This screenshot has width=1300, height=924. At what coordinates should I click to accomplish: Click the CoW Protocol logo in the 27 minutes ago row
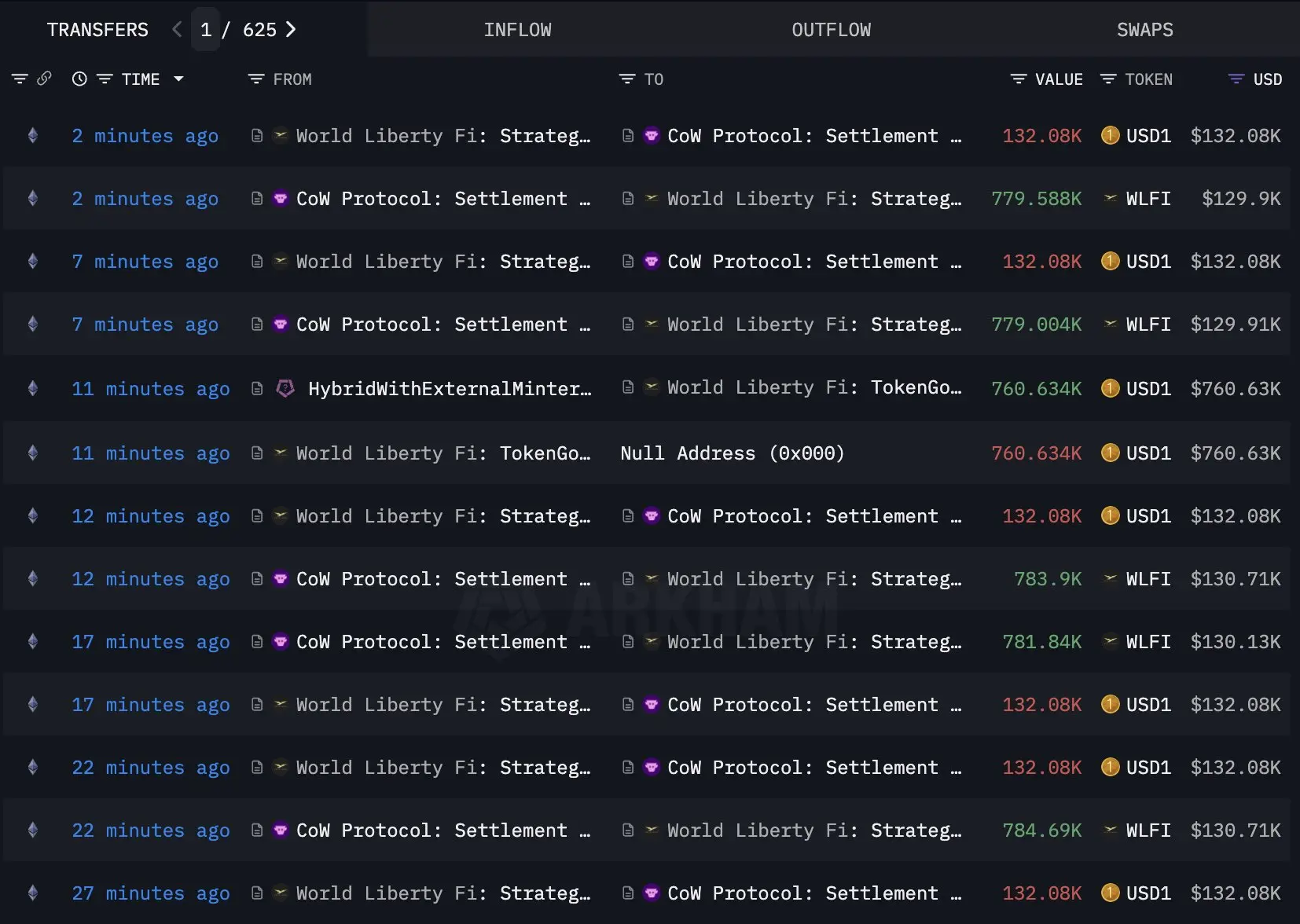(x=652, y=893)
